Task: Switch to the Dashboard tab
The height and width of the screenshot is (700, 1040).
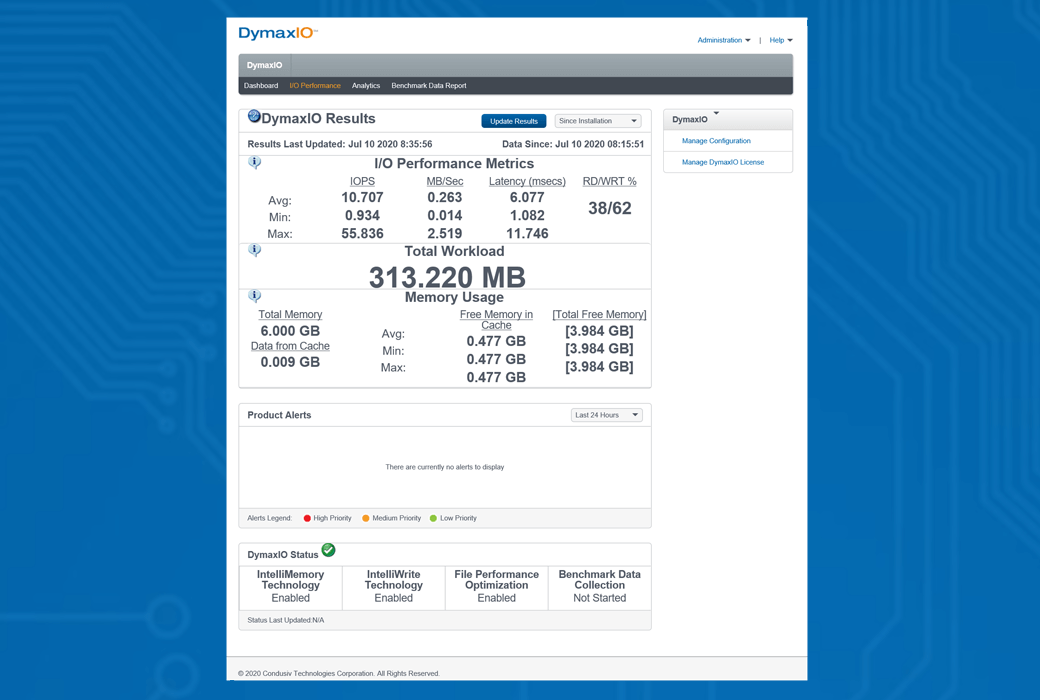Action: point(261,86)
